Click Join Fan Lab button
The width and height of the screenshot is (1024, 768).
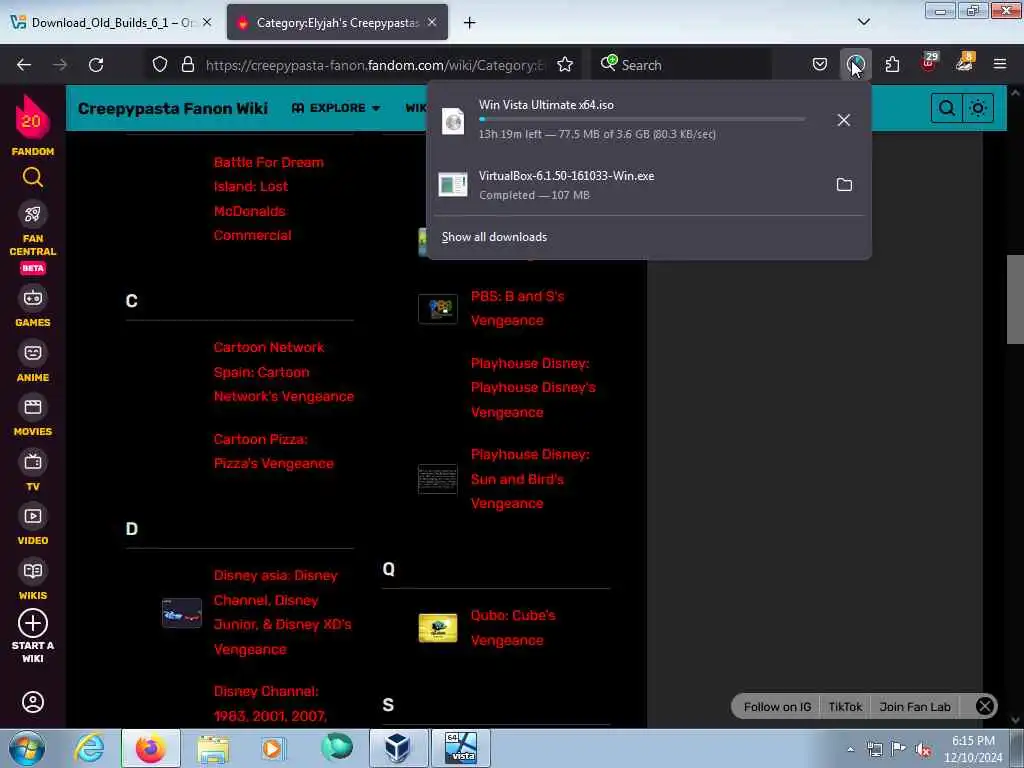[x=914, y=707]
